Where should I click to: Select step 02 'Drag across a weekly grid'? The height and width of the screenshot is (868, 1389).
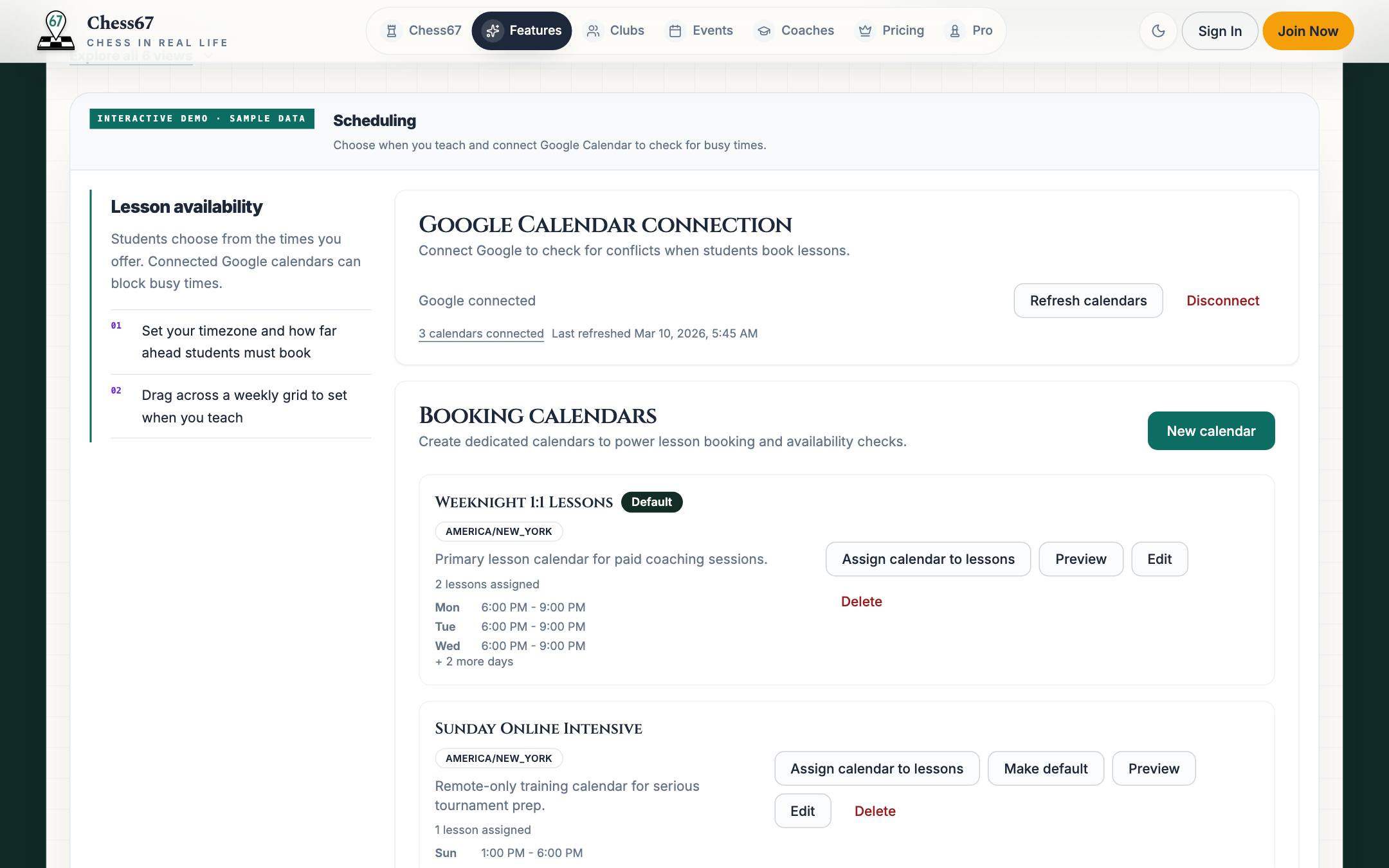click(241, 406)
